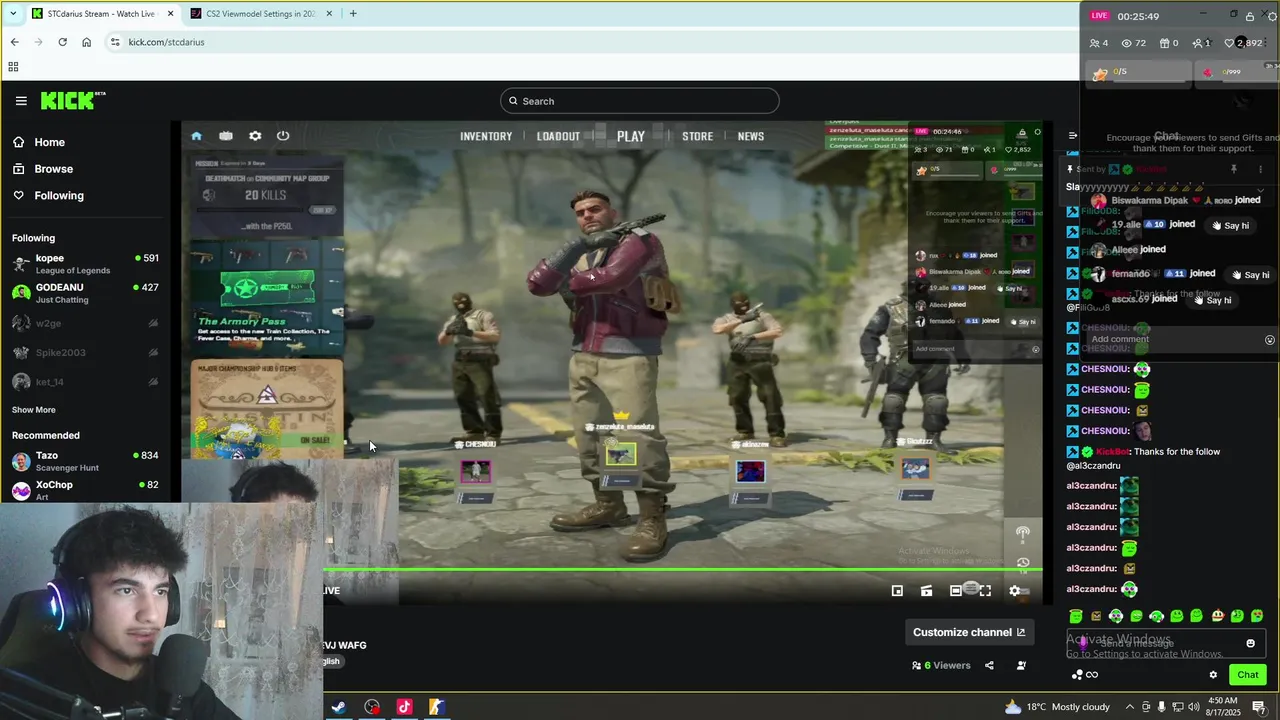Enable mini player on the stream
This screenshot has width=1280, height=720.
click(897, 591)
